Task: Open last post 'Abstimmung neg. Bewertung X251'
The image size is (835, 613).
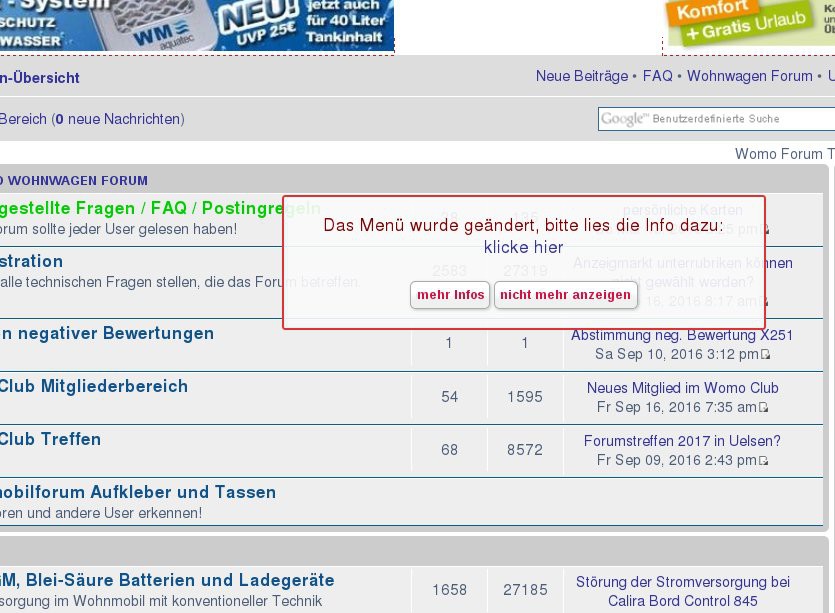Action: pos(682,335)
